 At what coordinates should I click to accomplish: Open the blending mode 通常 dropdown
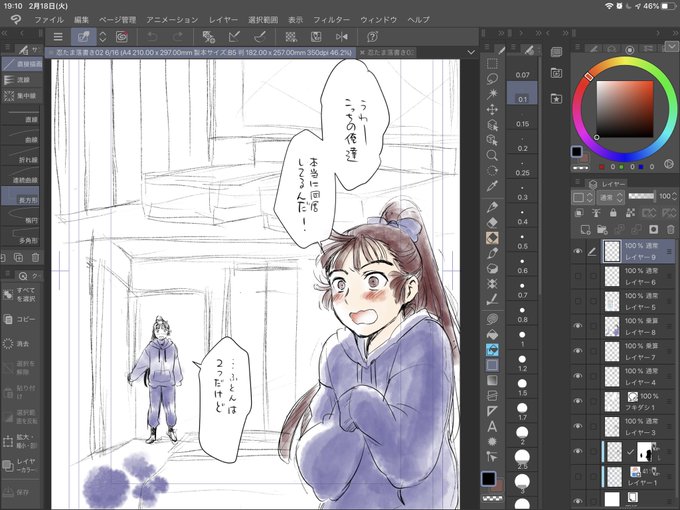pos(611,197)
